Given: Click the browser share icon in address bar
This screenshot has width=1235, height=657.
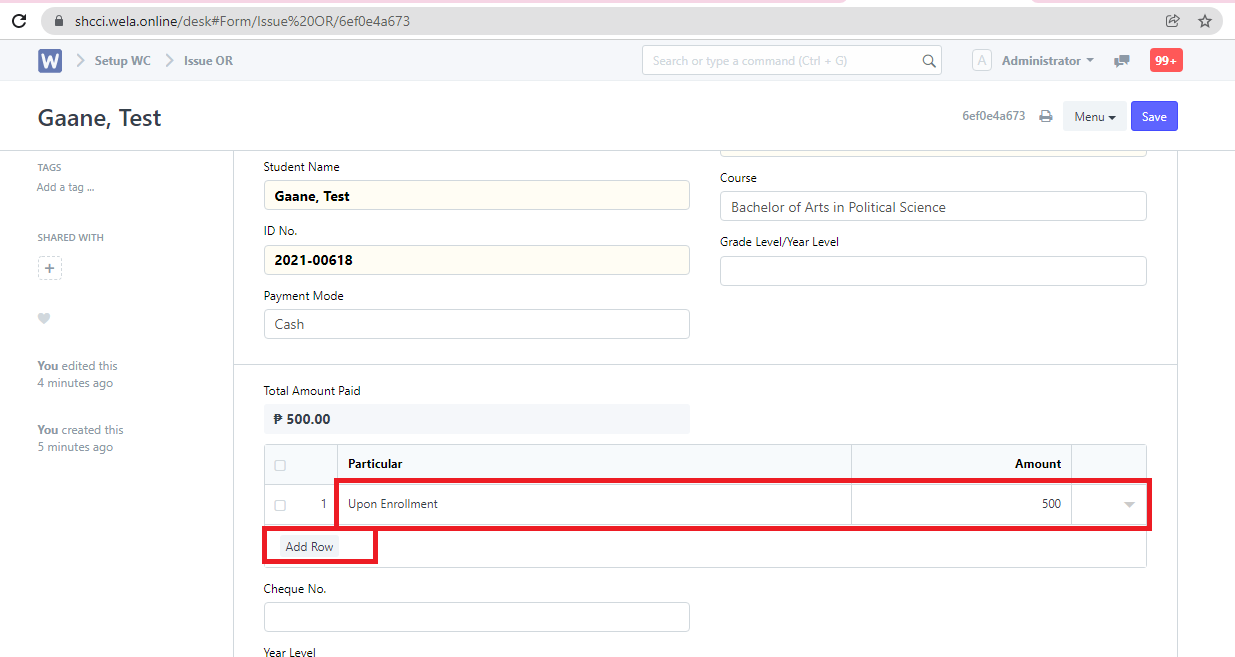Looking at the screenshot, I should (1173, 21).
